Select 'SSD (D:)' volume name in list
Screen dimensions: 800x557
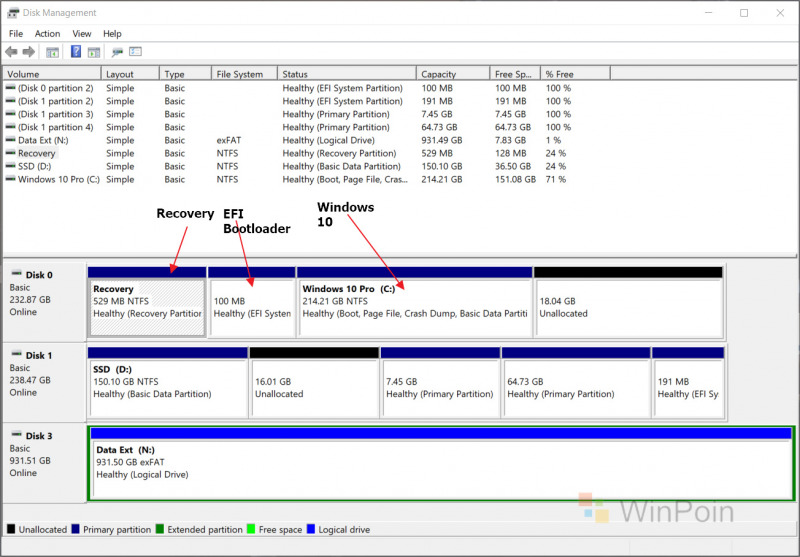[35, 166]
